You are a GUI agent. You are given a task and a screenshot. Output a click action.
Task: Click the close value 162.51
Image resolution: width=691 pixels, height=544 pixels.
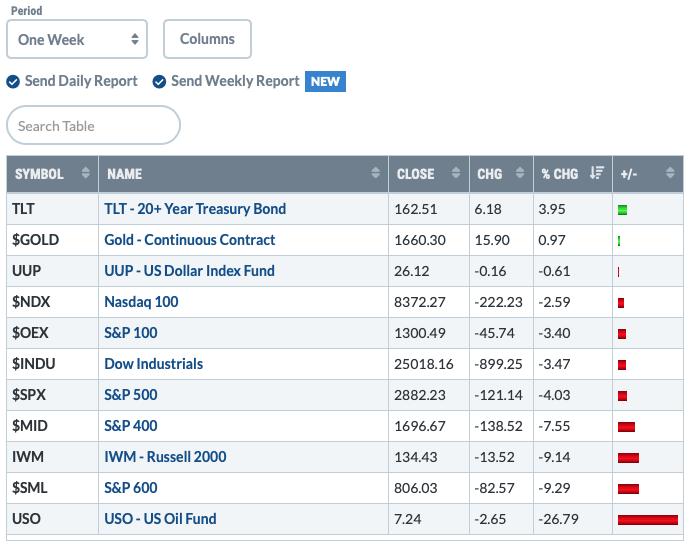(x=416, y=209)
